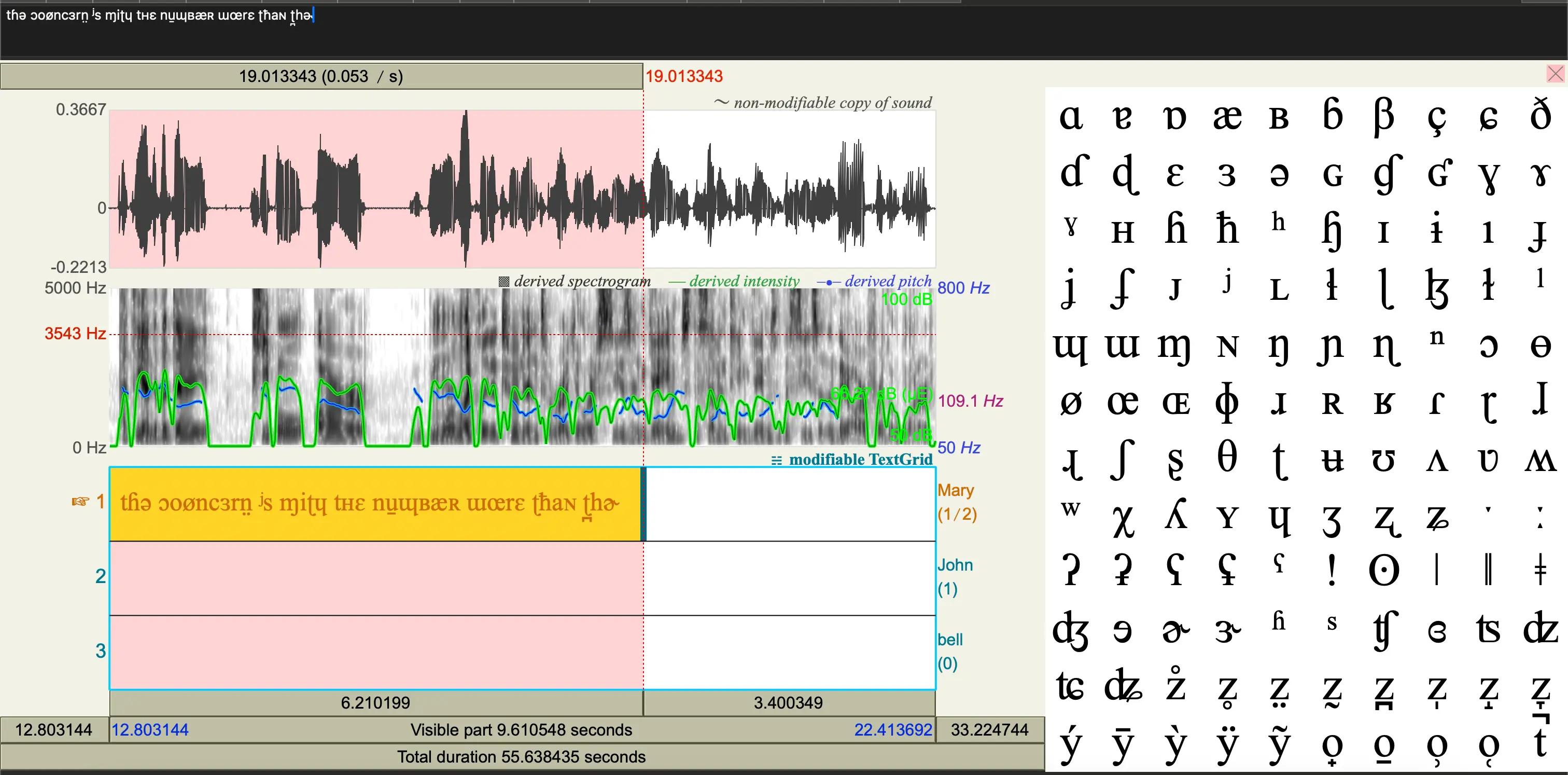Play the total duration bar

521,757
